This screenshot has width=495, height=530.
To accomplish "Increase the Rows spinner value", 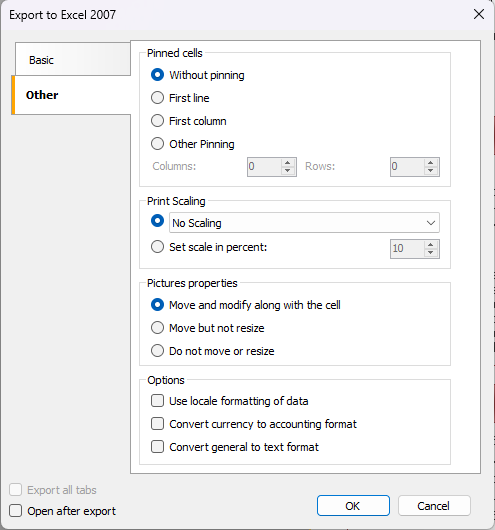I will click(430, 163).
